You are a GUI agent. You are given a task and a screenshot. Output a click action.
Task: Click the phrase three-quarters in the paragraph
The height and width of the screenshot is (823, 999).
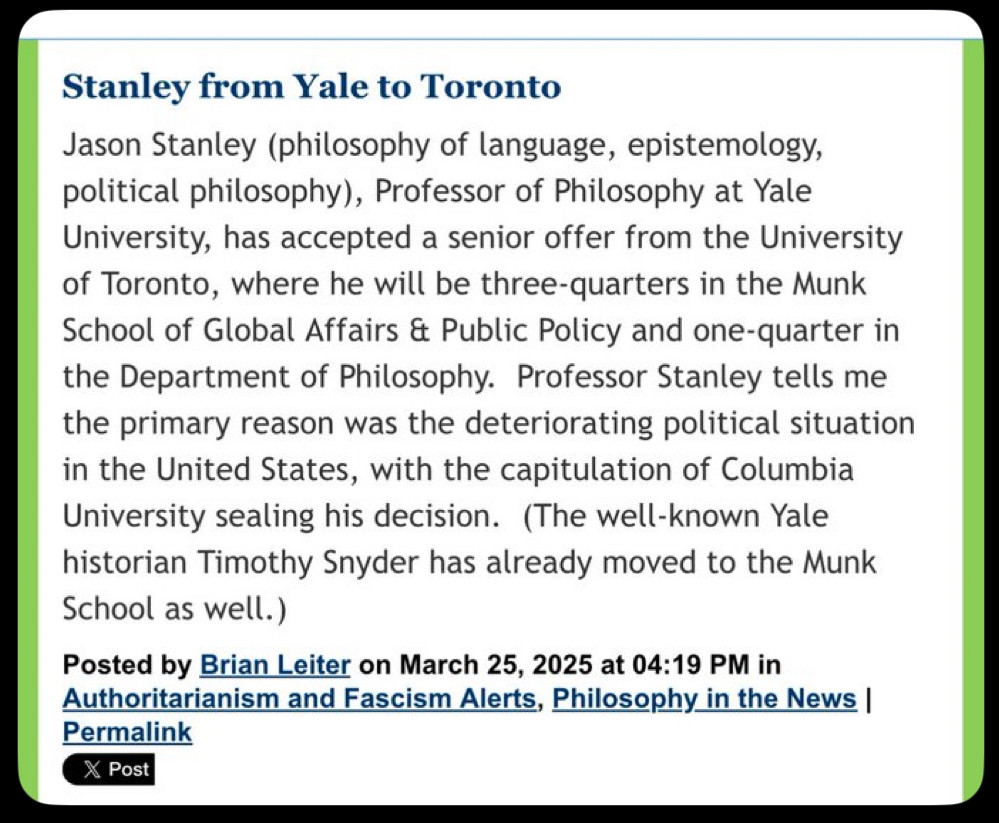tap(585, 284)
